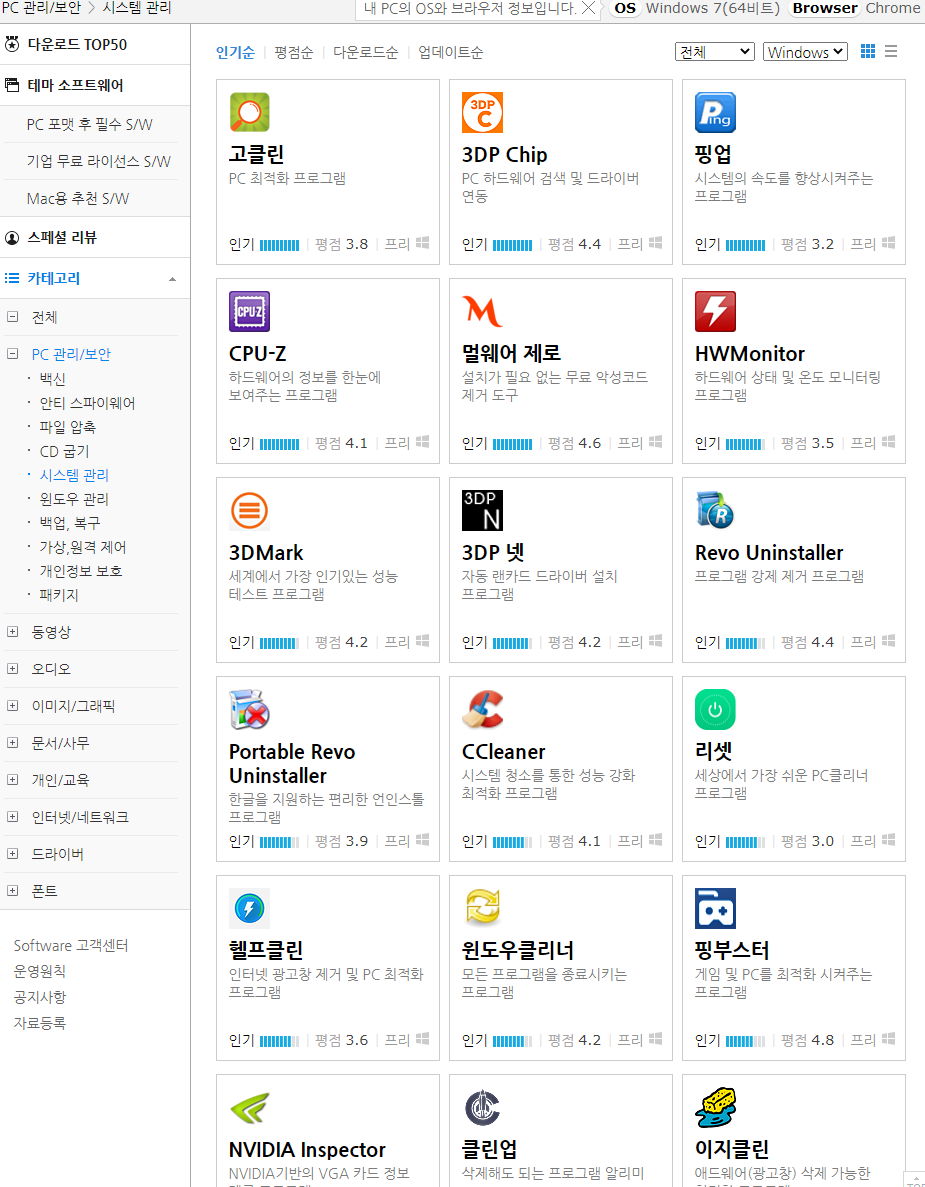Sort by 평점순
Image resolution: width=925 pixels, height=1187 pixels.
[294, 52]
